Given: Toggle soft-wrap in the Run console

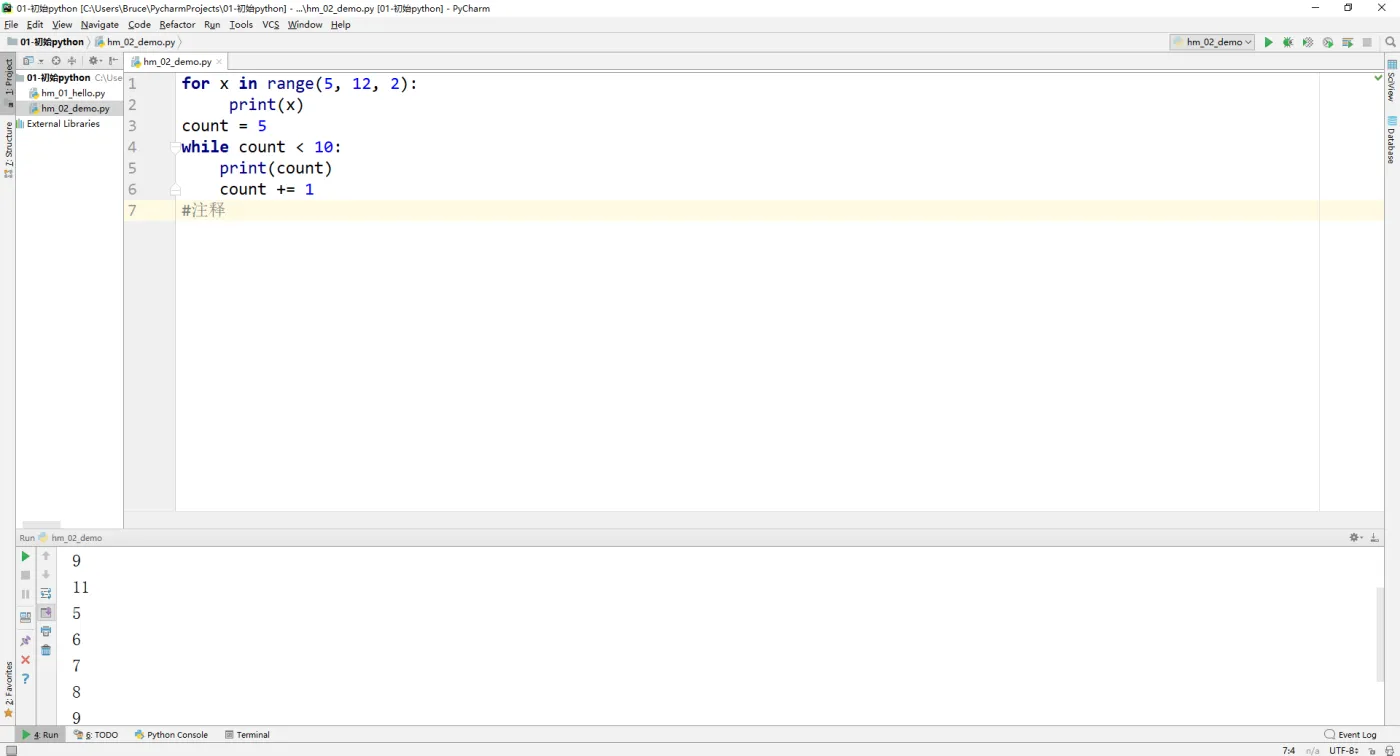Looking at the screenshot, I should click(x=46, y=593).
